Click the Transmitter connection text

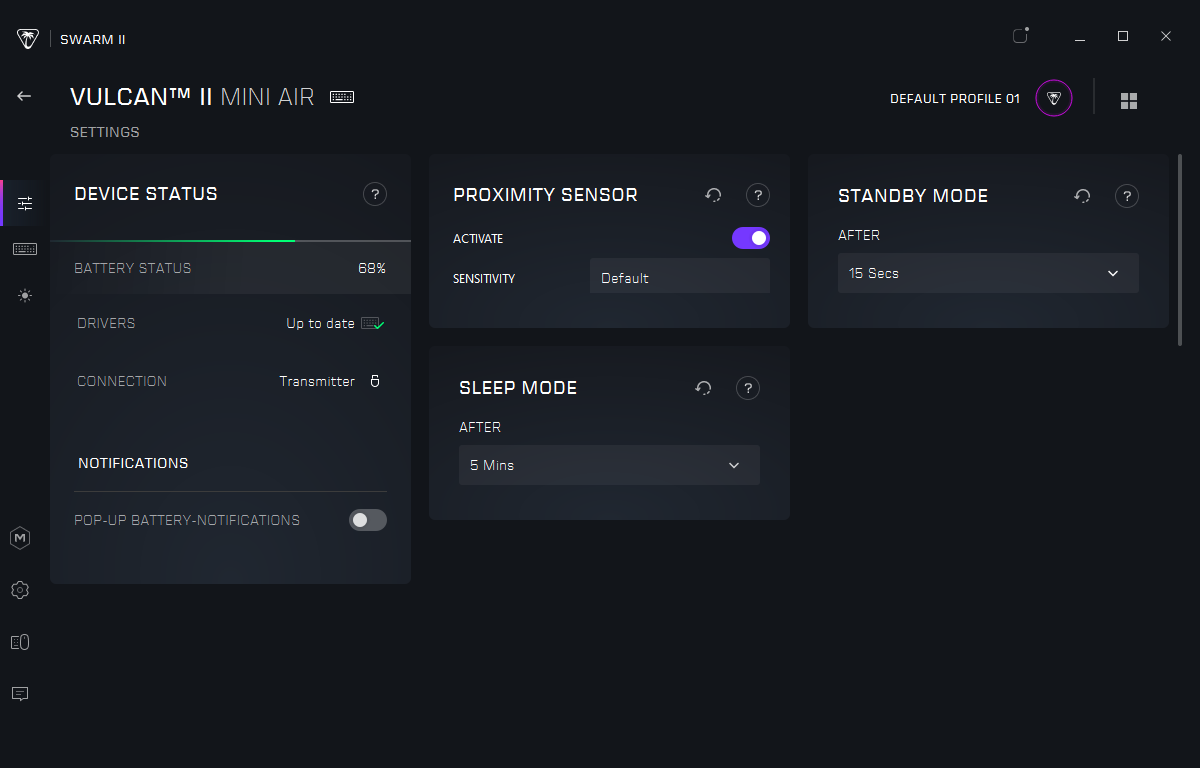(317, 381)
